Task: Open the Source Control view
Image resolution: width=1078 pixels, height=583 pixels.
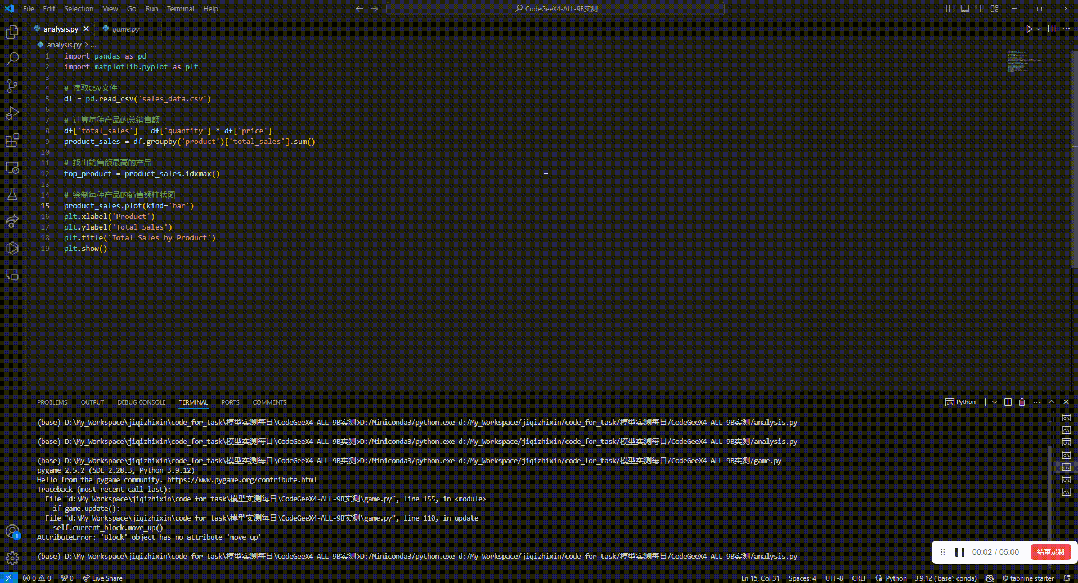Action: click(12, 86)
